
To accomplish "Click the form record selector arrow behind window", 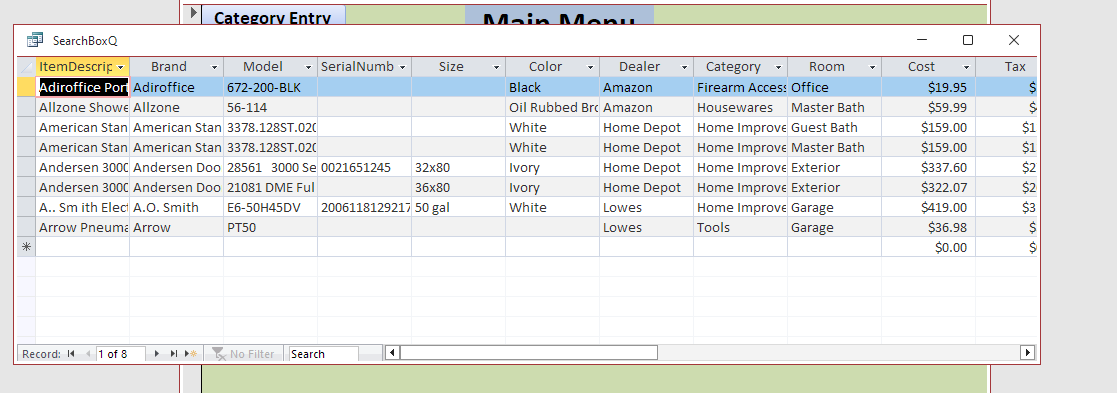I will pos(192,13).
